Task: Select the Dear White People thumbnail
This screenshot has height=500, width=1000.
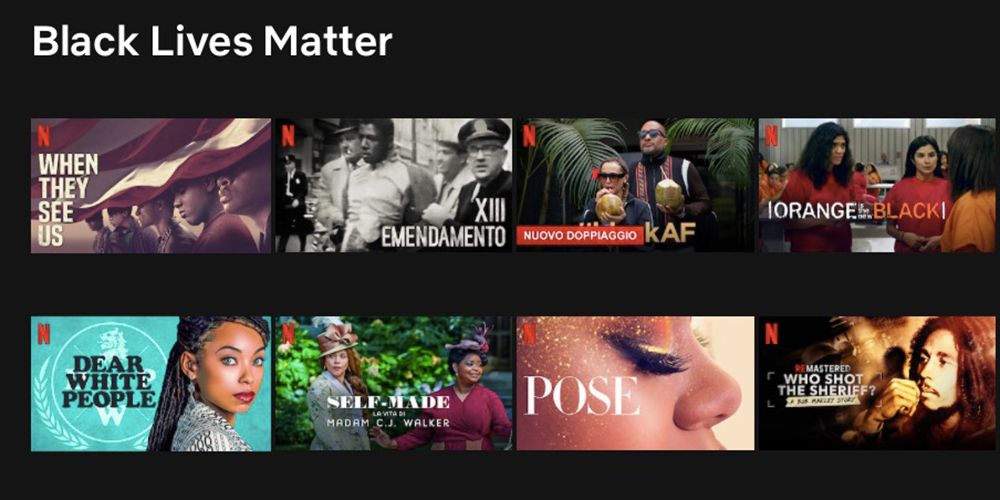Action: coord(151,384)
